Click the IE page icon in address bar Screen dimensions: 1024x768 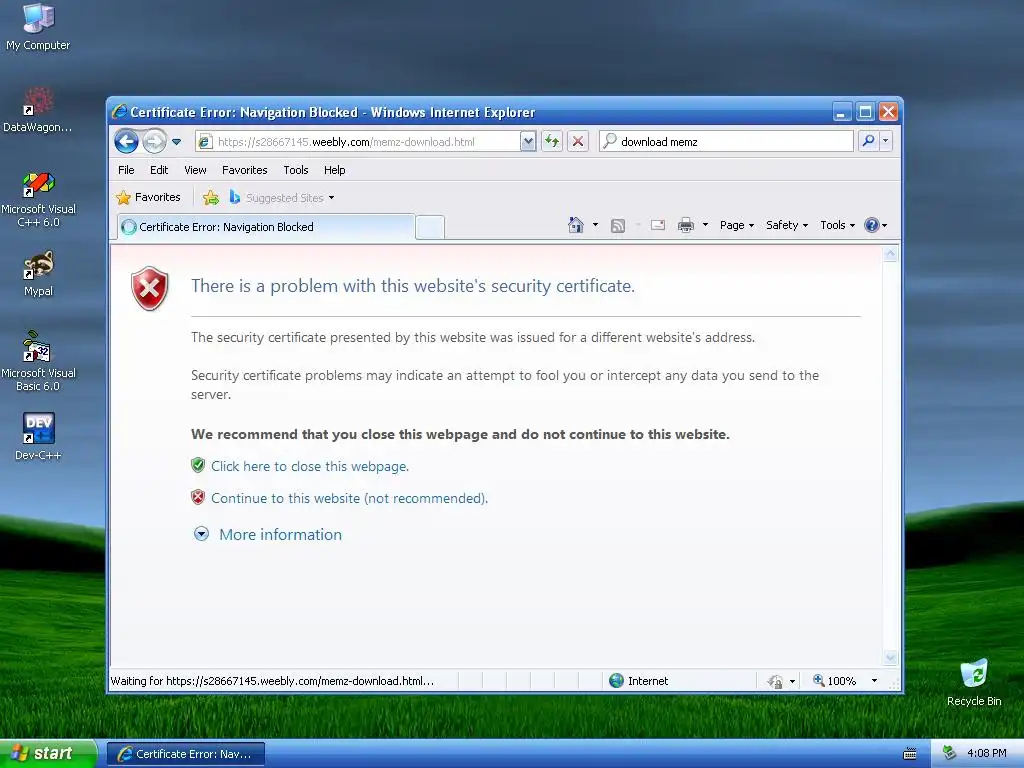click(204, 142)
